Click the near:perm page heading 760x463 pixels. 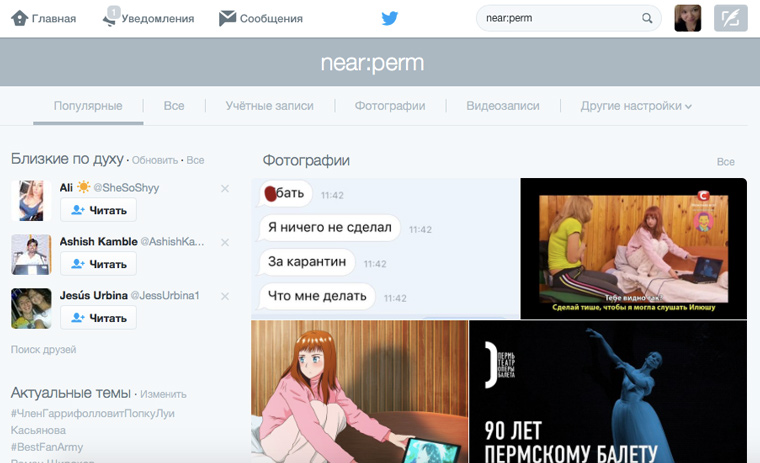pyautogui.click(x=372, y=63)
